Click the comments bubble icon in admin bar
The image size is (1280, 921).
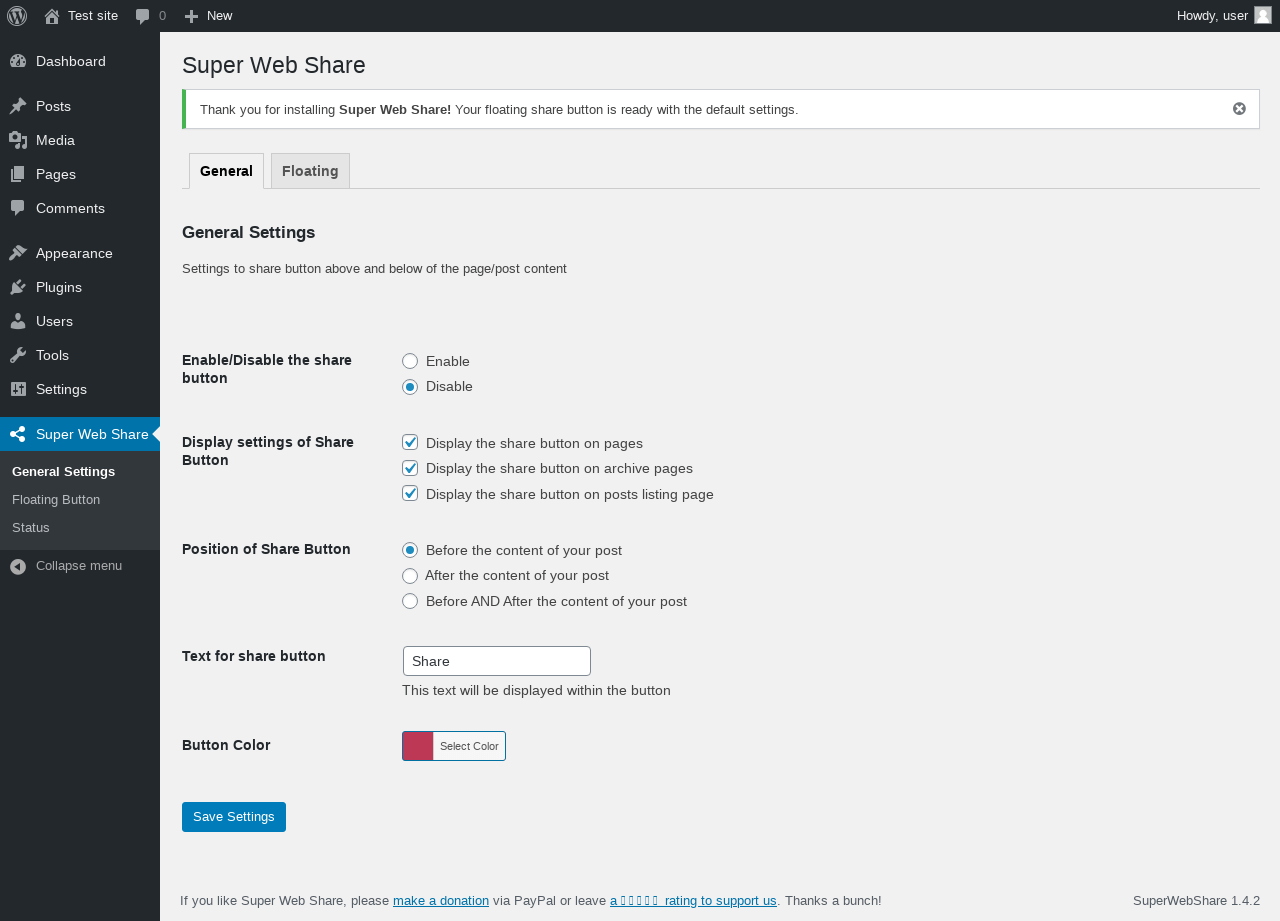pos(143,16)
